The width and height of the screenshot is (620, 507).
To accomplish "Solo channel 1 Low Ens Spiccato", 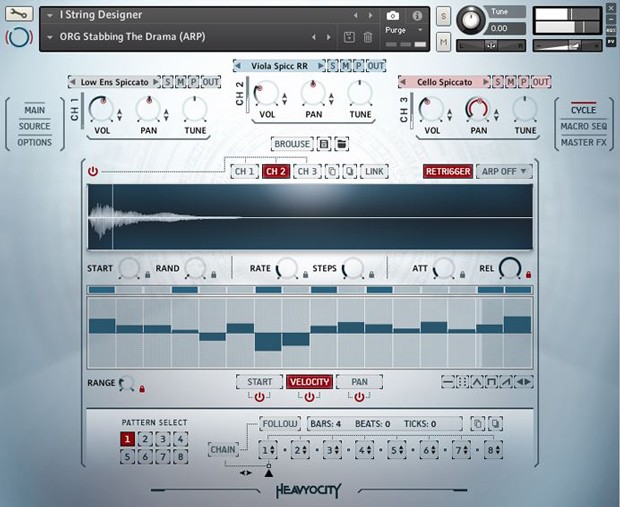I will pos(168,82).
